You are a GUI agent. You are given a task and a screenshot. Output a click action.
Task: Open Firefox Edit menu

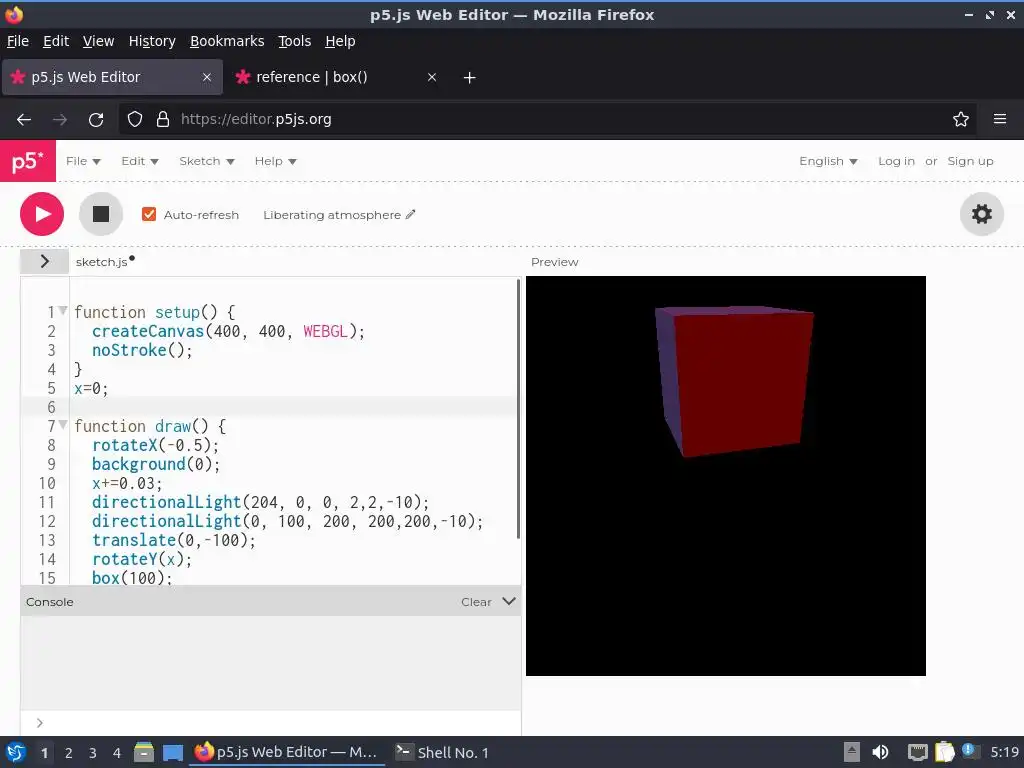click(x=56, y=41)
